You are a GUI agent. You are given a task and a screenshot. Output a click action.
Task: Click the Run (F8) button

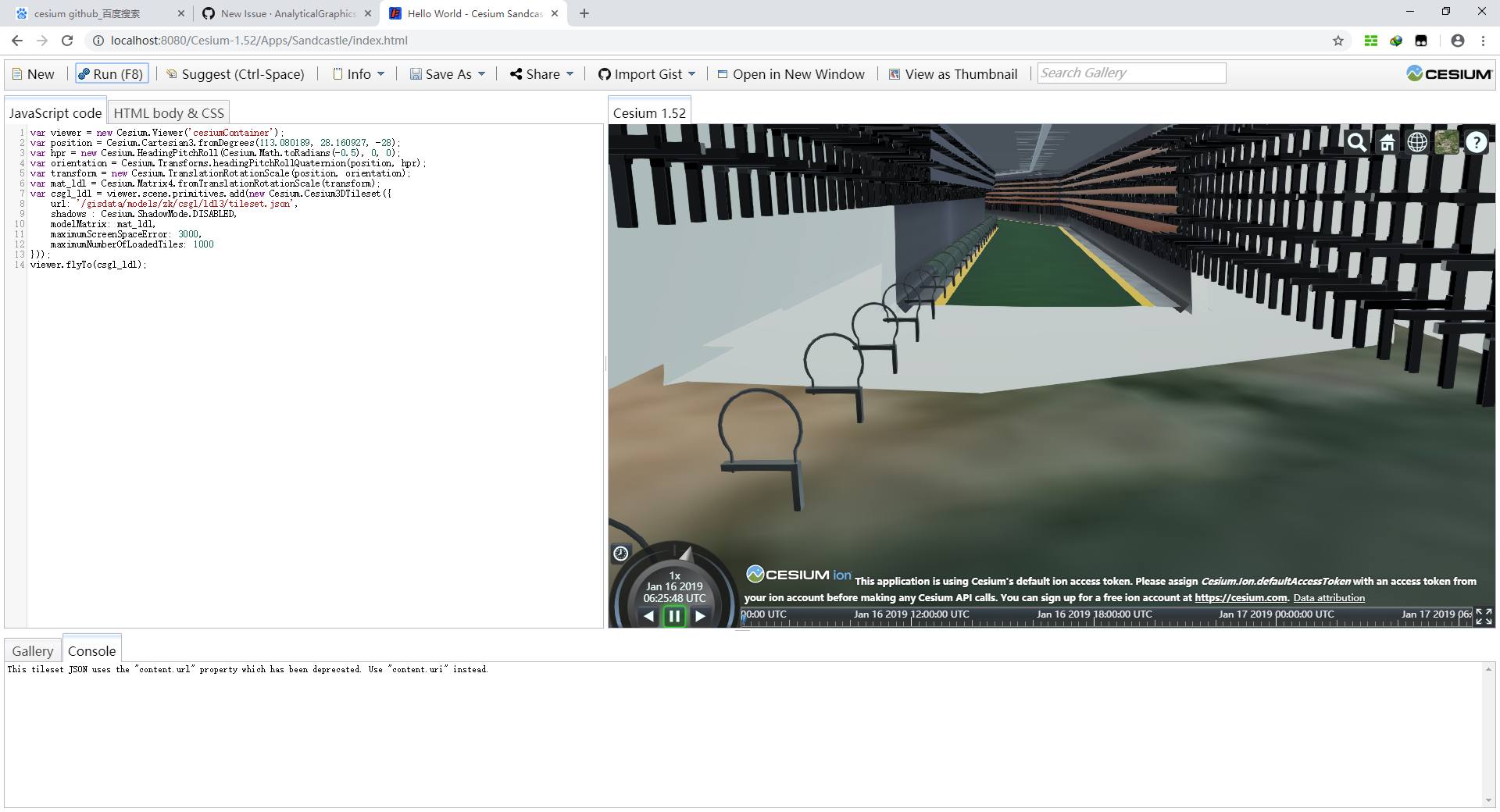pos(111,73)
